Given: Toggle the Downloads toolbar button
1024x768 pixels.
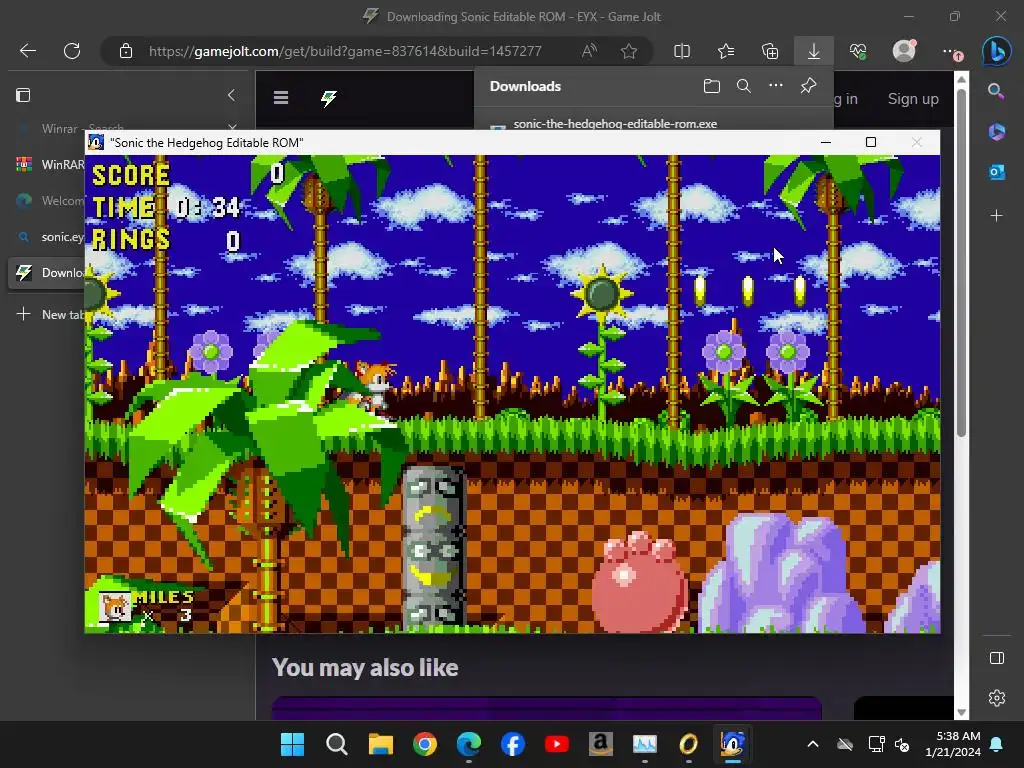Looking at the screenshot, I should click(814, 51).
